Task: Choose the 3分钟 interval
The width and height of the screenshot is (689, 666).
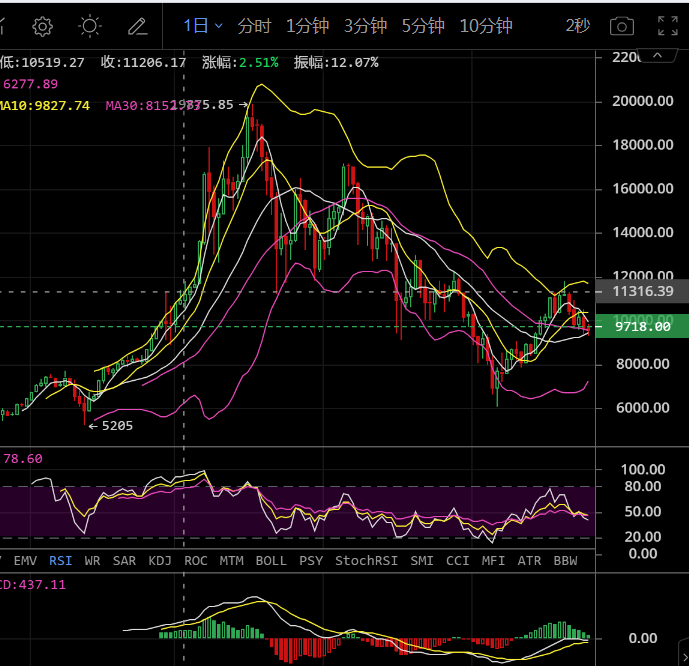Action: coord(365,26)
